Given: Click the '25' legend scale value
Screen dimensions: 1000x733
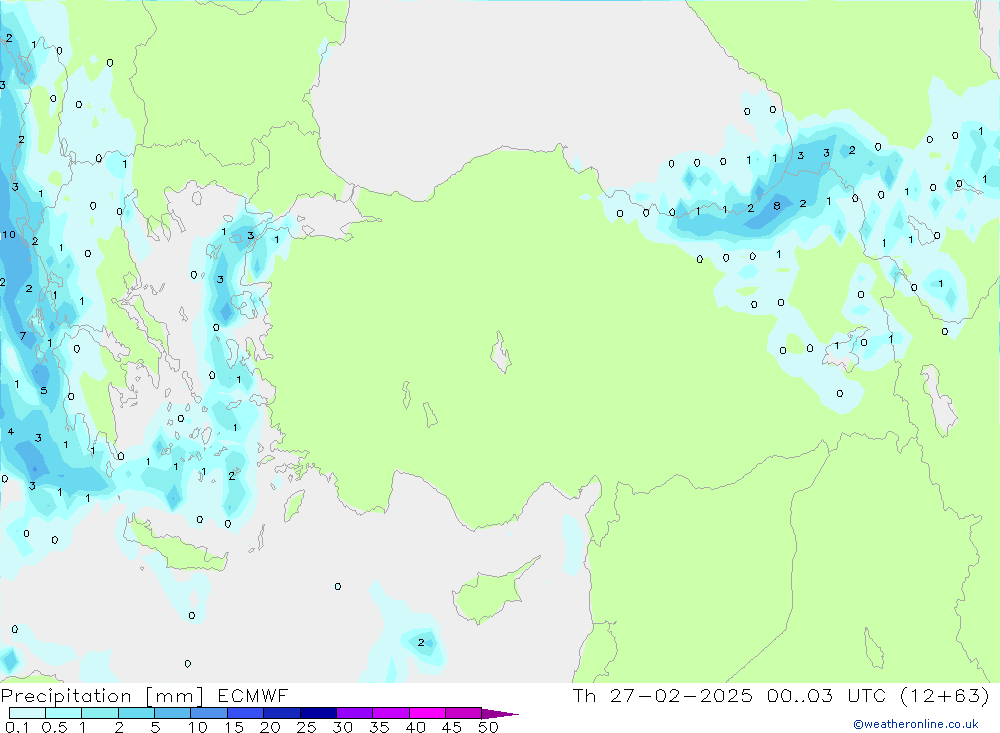Looking at the screenshot, I should 306,727.
